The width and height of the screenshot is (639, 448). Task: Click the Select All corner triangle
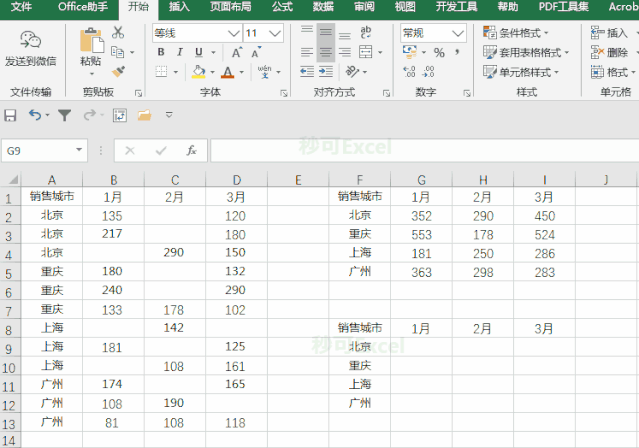[13, 180]
